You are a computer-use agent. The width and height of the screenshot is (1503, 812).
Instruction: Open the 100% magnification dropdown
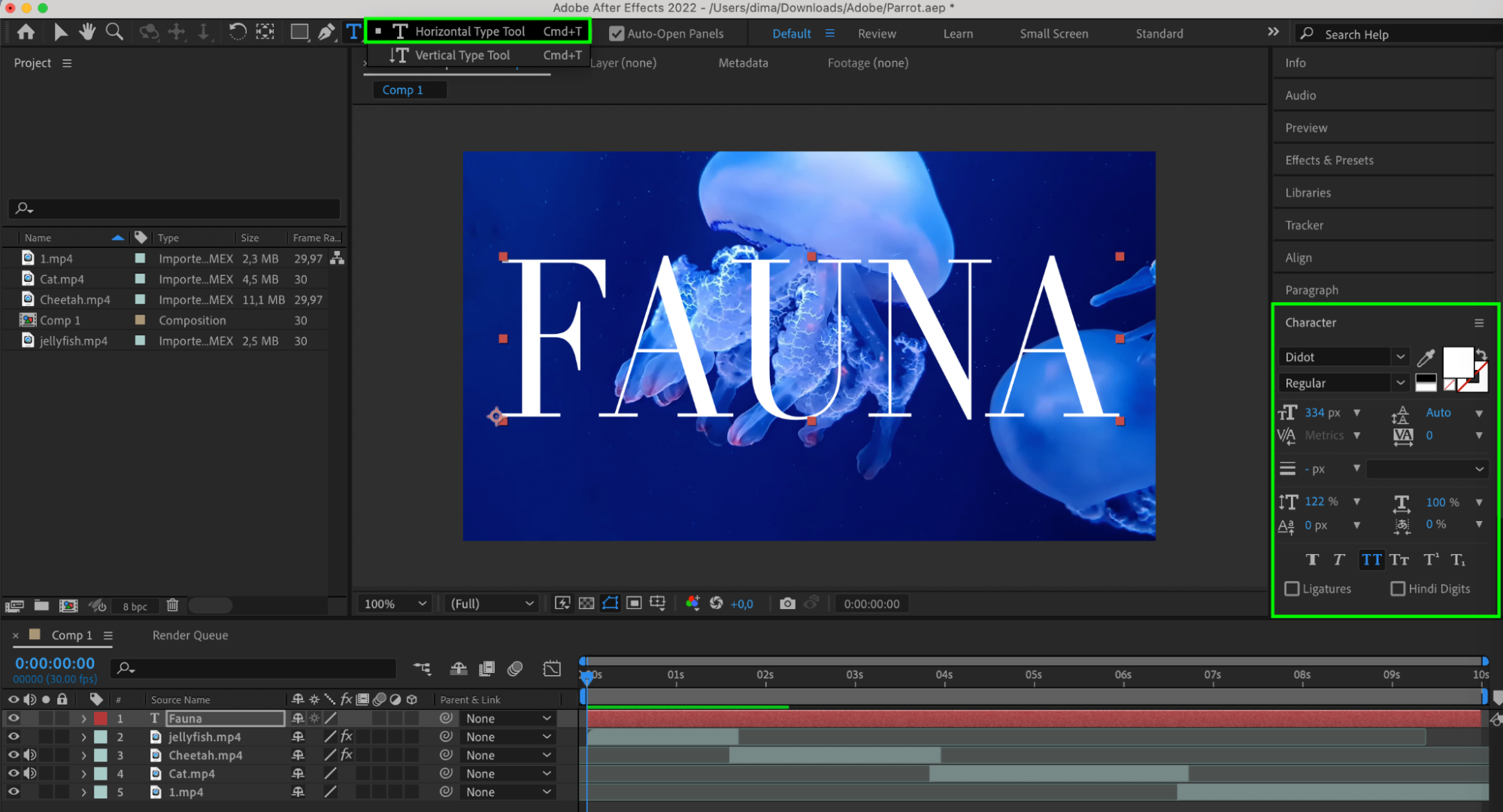coord(395,604)
